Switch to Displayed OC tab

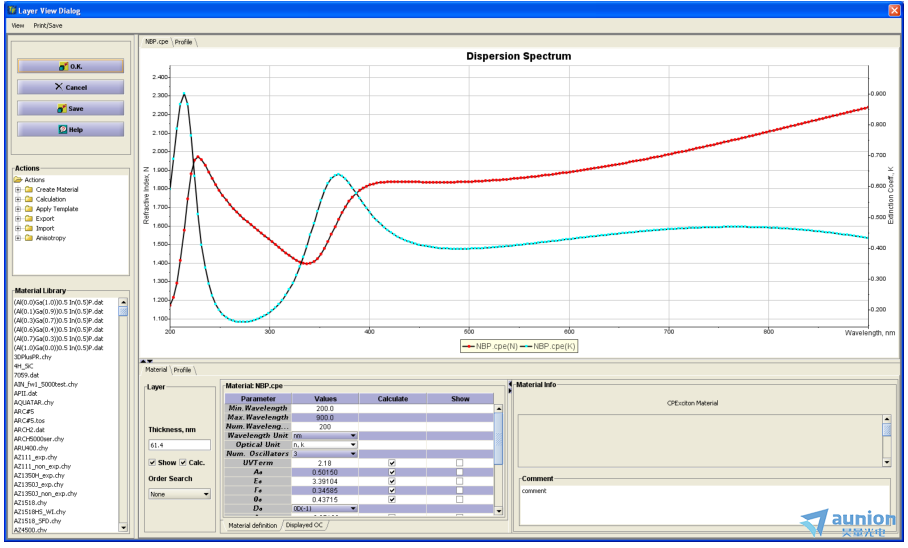304,525
